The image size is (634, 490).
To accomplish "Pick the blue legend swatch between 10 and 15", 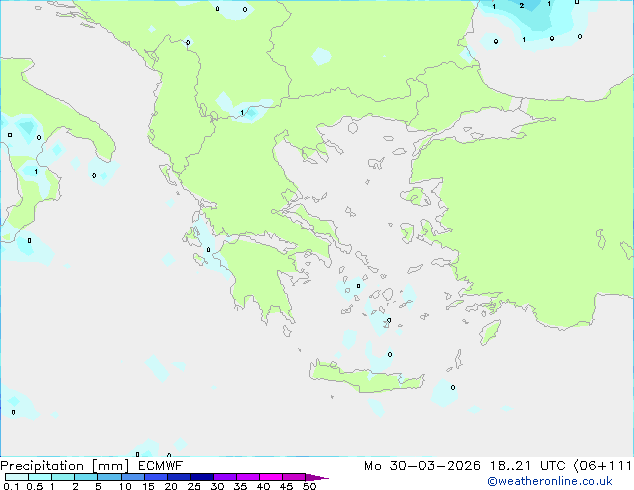I will point(132,477).
